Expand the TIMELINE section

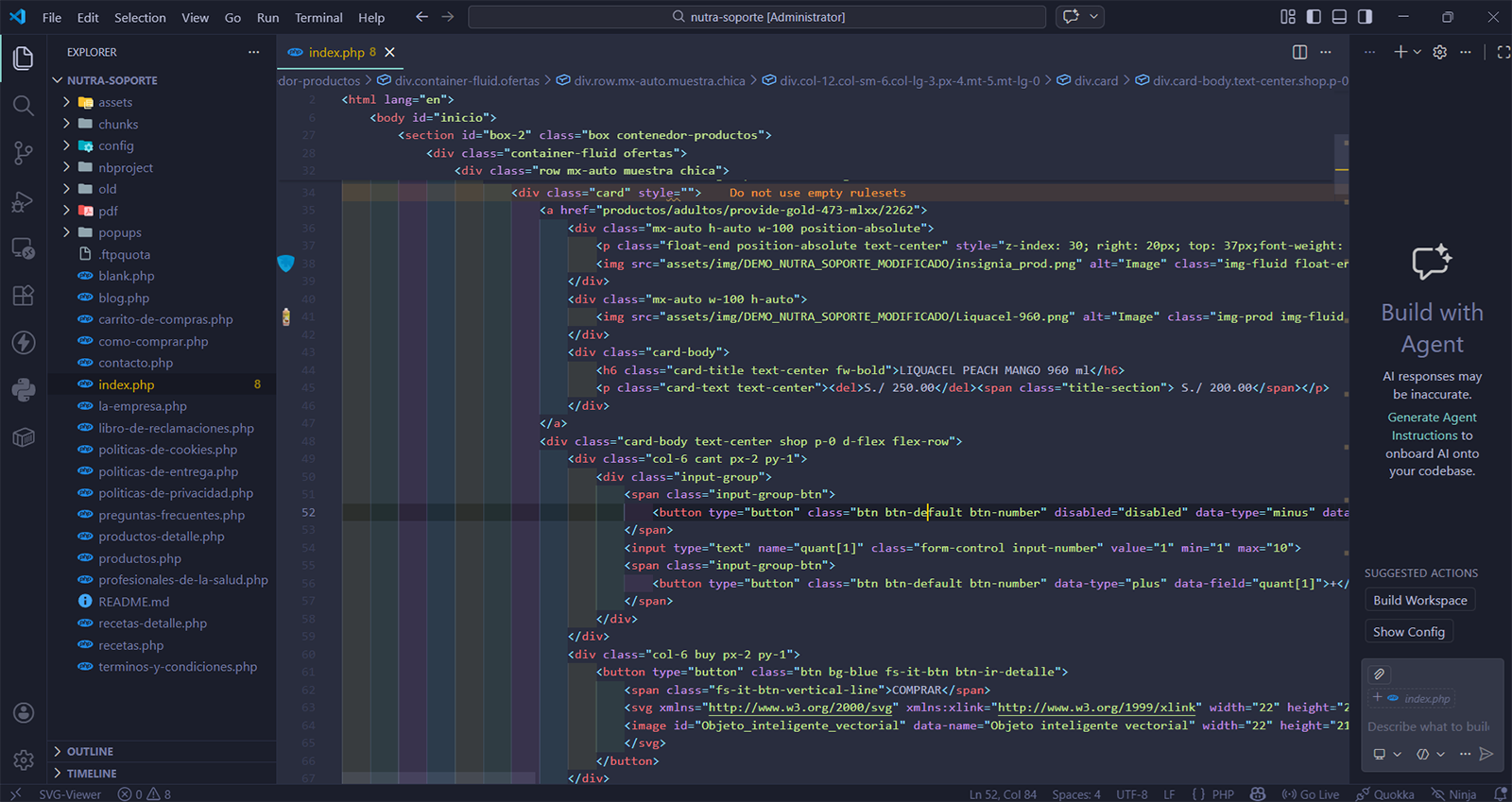pos(92,773)
